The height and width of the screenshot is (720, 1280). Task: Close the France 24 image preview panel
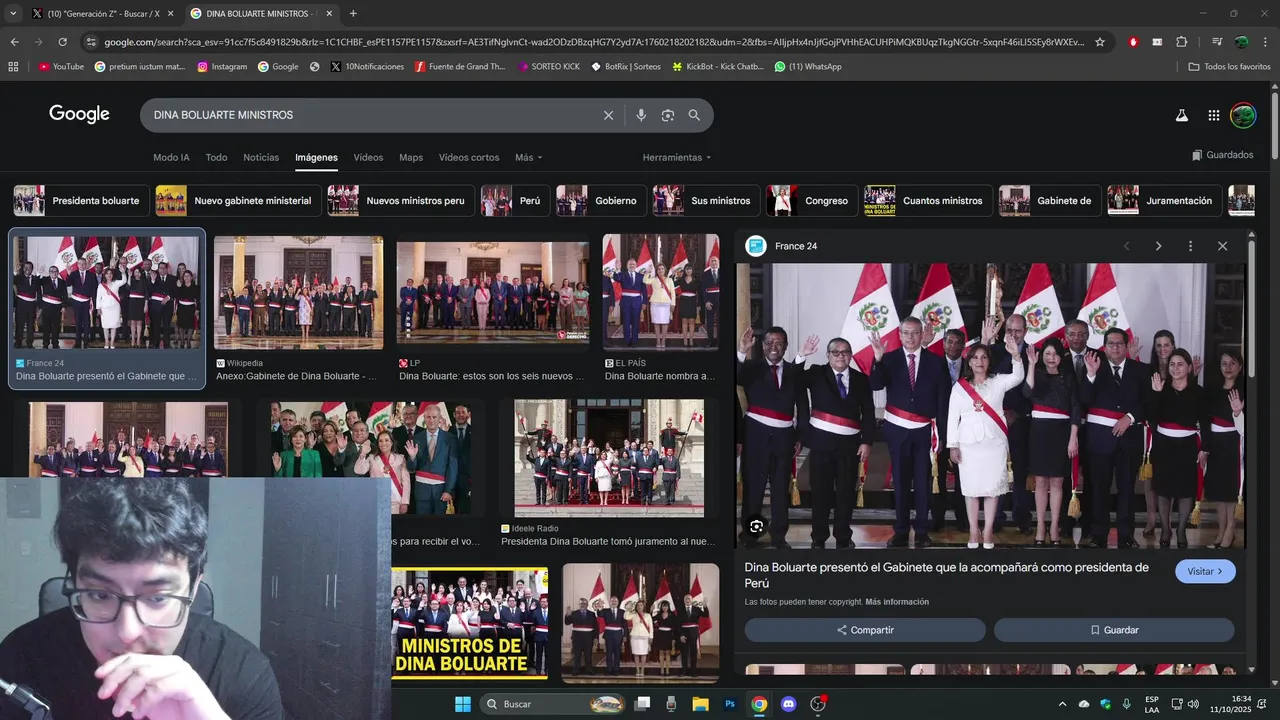pos(1222,246)
